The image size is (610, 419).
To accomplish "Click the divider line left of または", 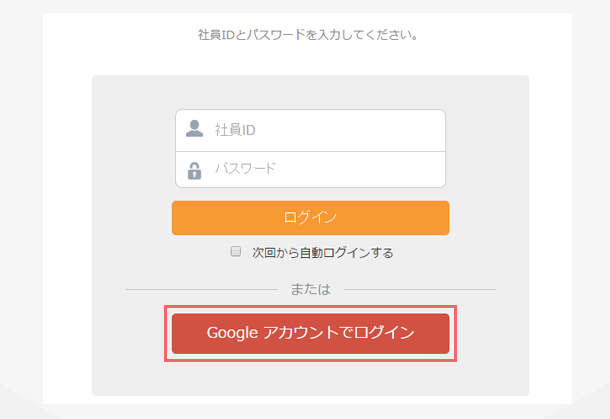I will pos(201,289).
